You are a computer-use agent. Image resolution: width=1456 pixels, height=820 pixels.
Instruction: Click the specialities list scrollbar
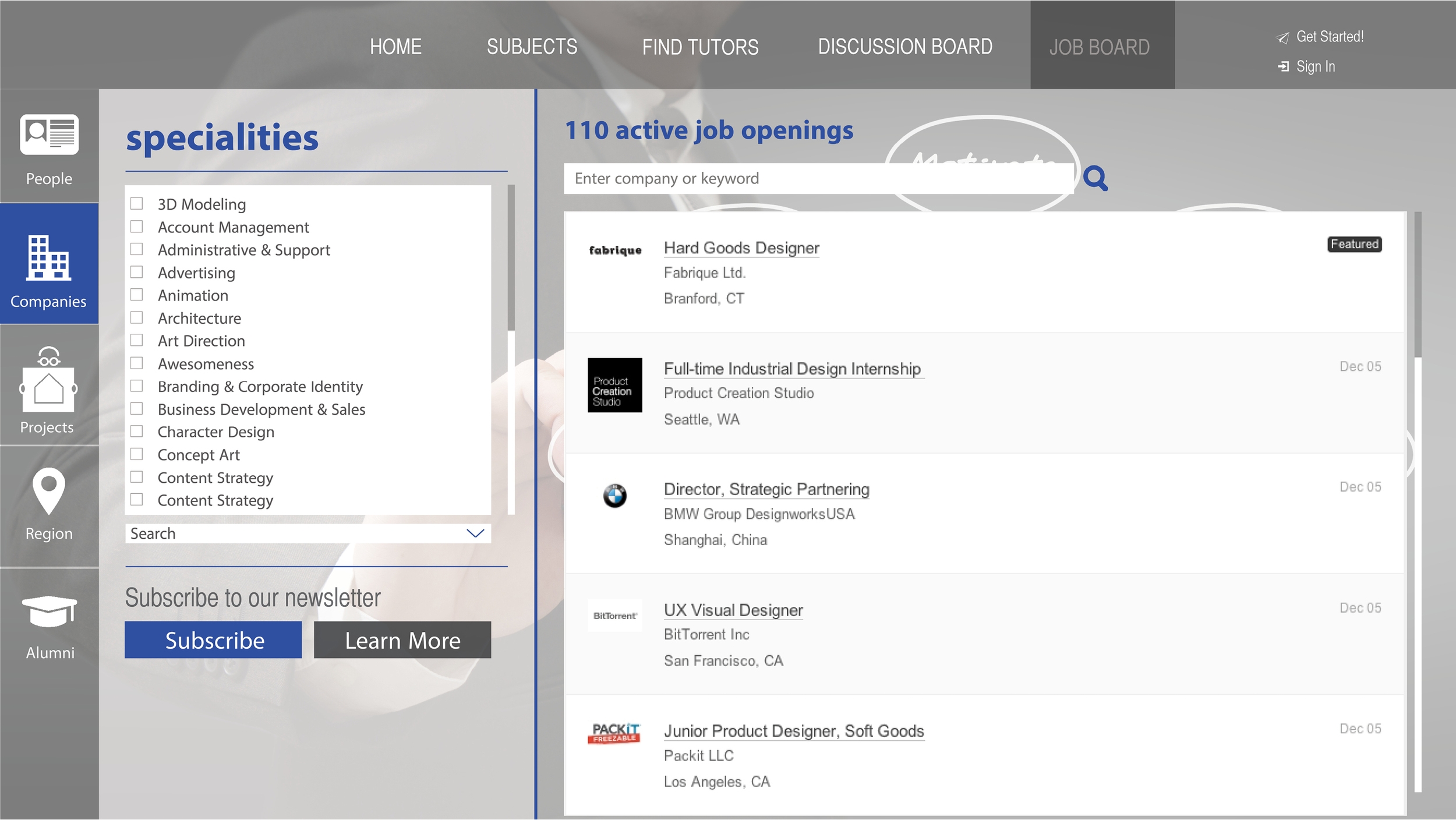[x=511, y=258]
